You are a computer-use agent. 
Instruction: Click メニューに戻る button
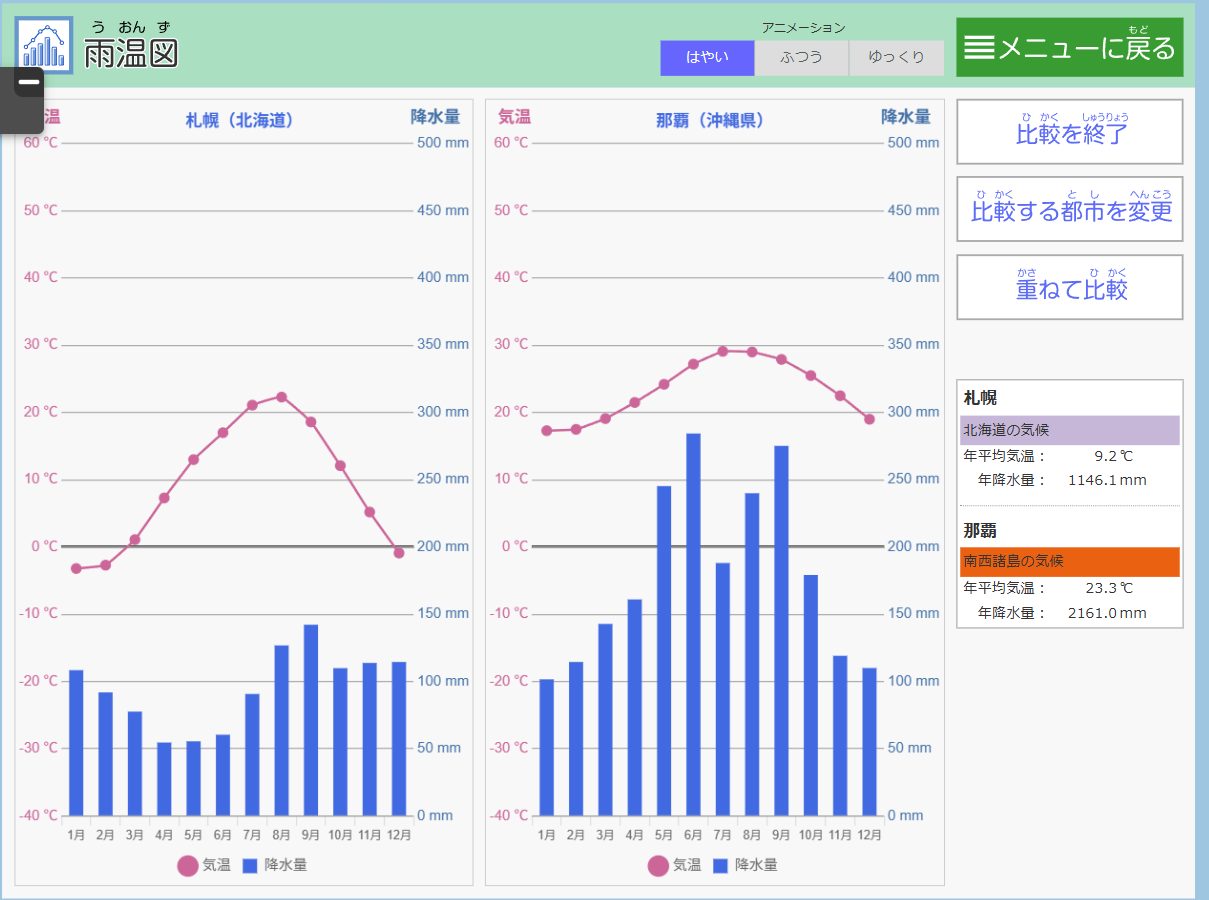point(1069,47)
